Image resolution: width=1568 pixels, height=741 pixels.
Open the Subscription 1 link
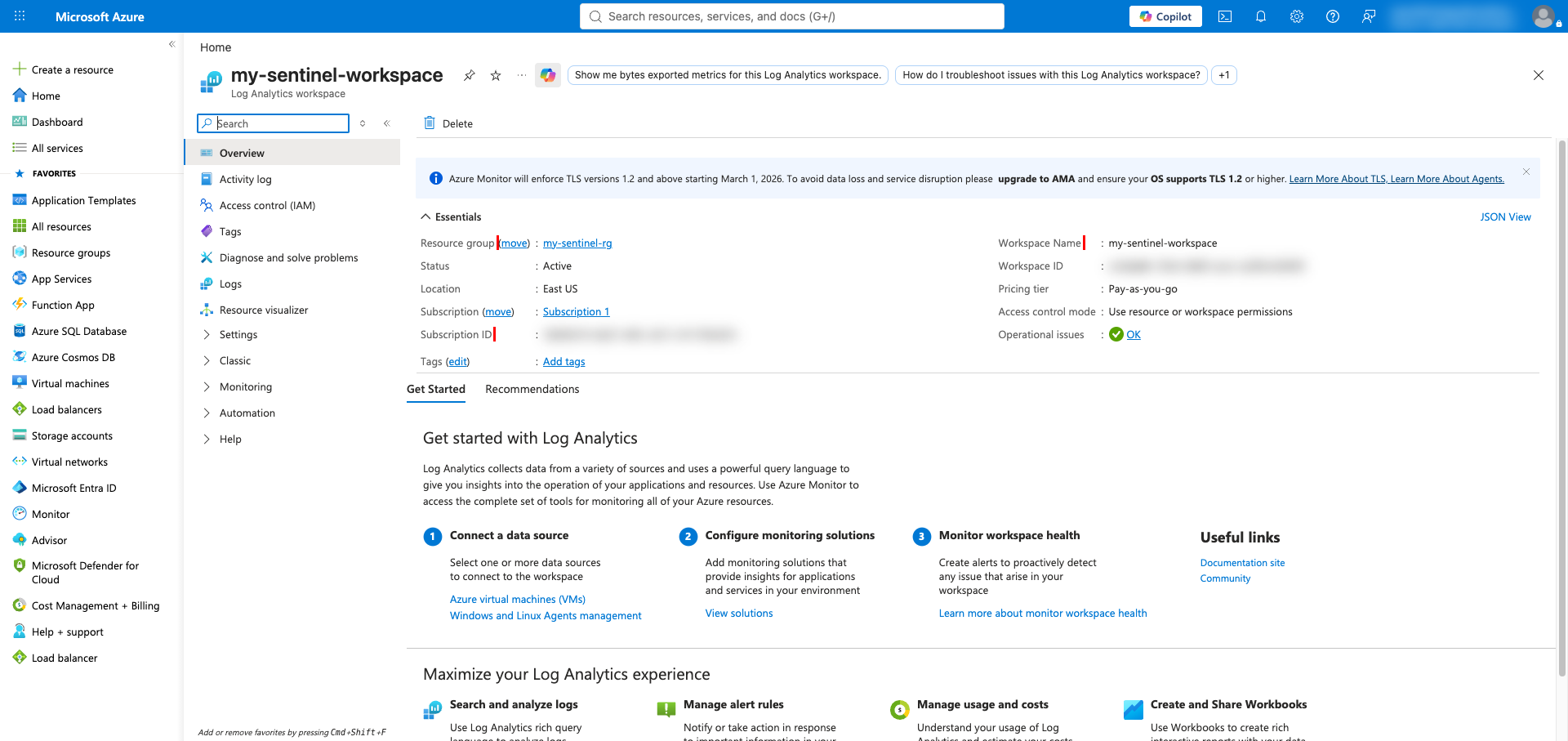tap(576, 311)
